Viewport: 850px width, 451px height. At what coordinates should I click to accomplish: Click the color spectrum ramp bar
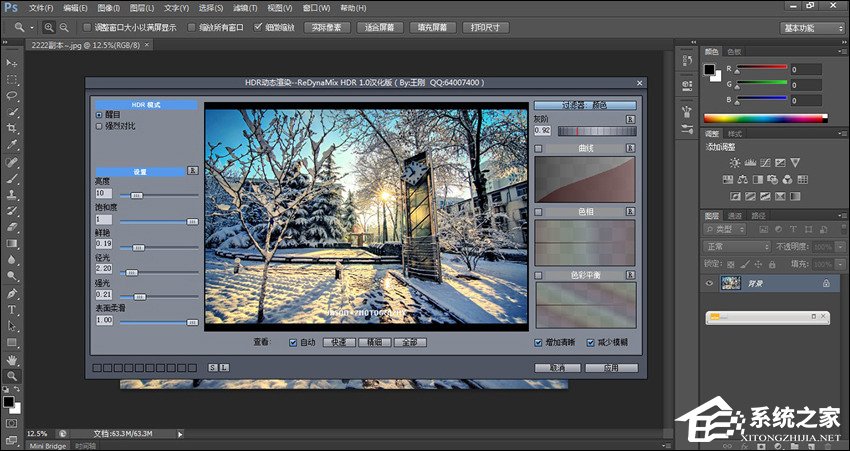[765, 118]
